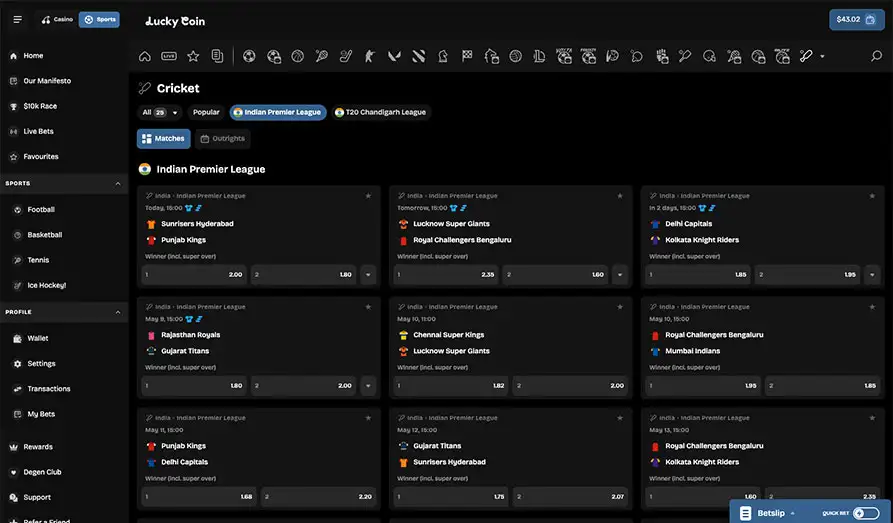Favourite the Gujarat Titans vs Sunrisers Hyderabad match
Image resolution: width=893 pixels, height=523 pixels.
pos(620,418)
